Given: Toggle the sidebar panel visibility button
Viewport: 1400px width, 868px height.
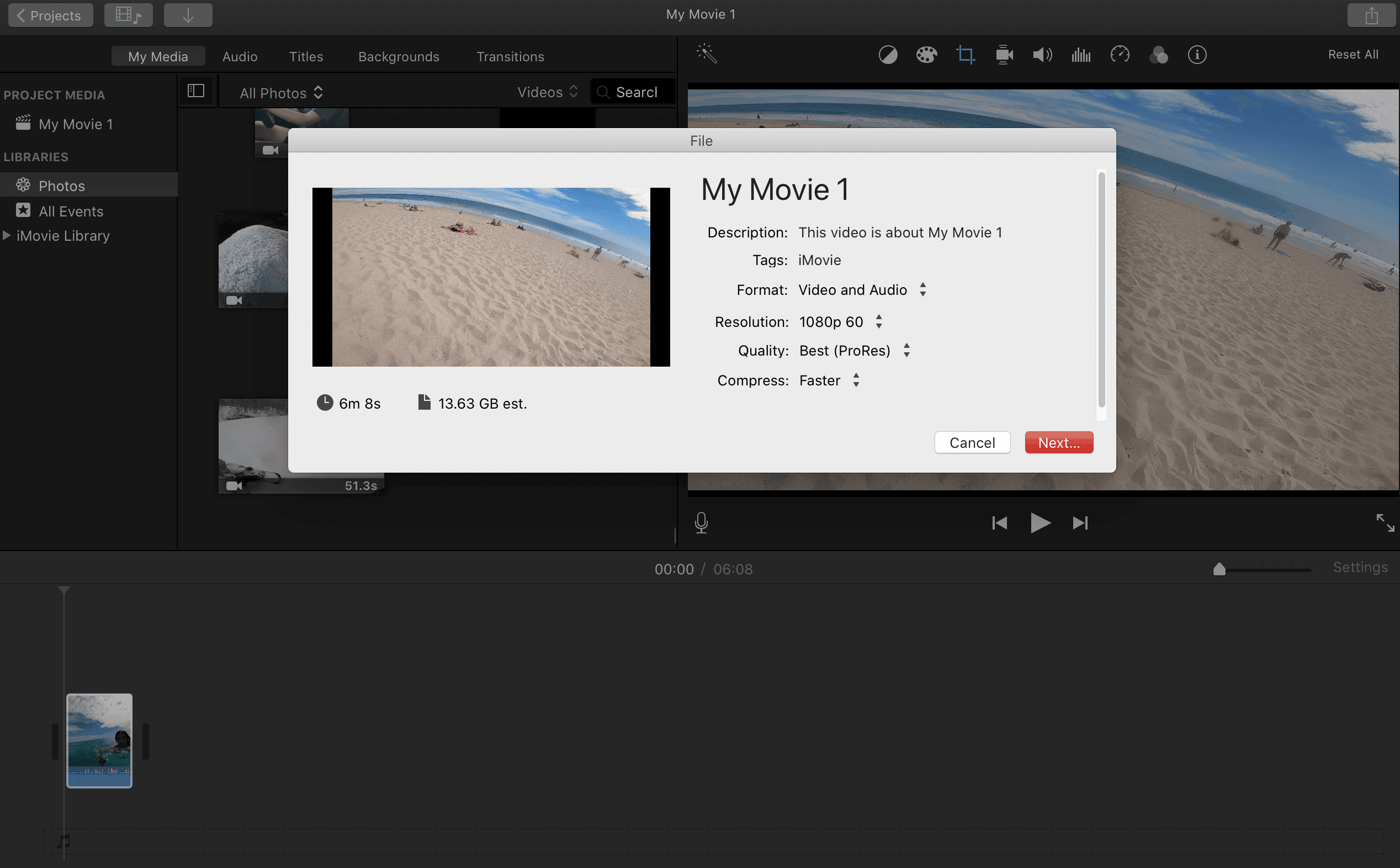Looking at the screenshot, I should coord(195,91).
